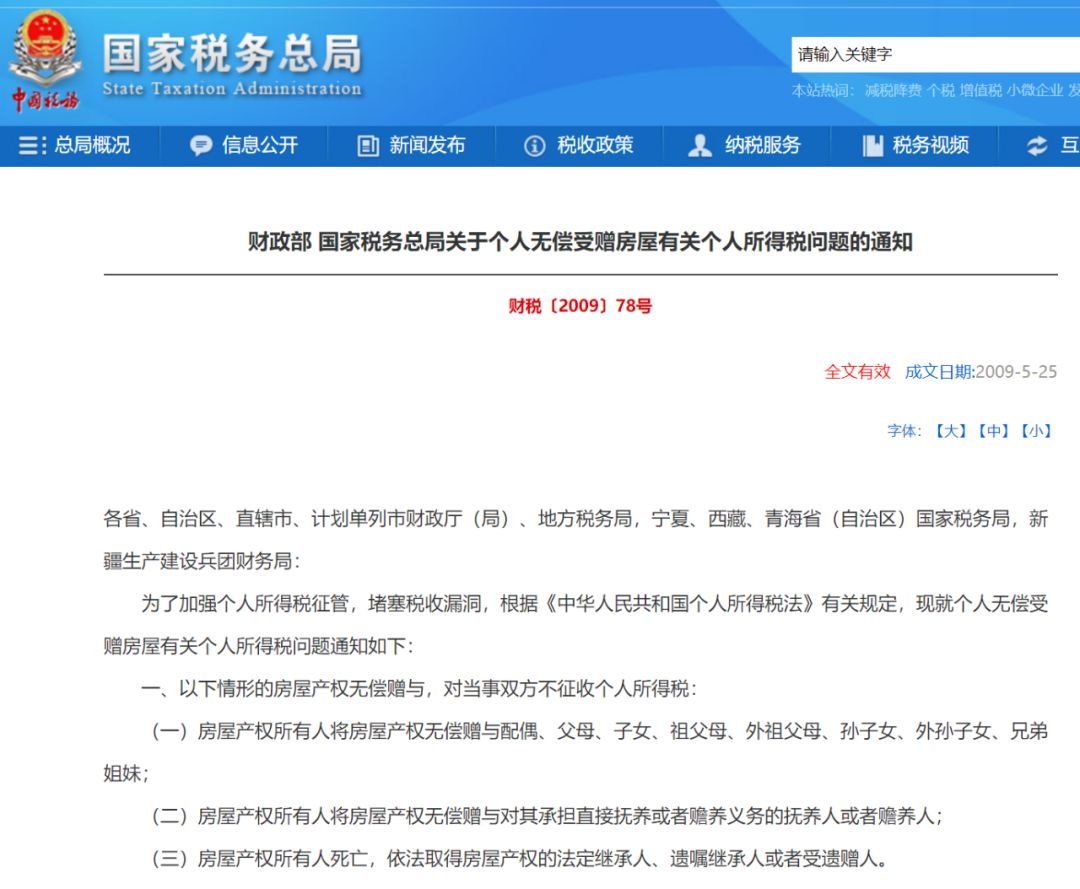
Task: Click the 成文日期:2009-5-25 text
Action: click(981, 372)
